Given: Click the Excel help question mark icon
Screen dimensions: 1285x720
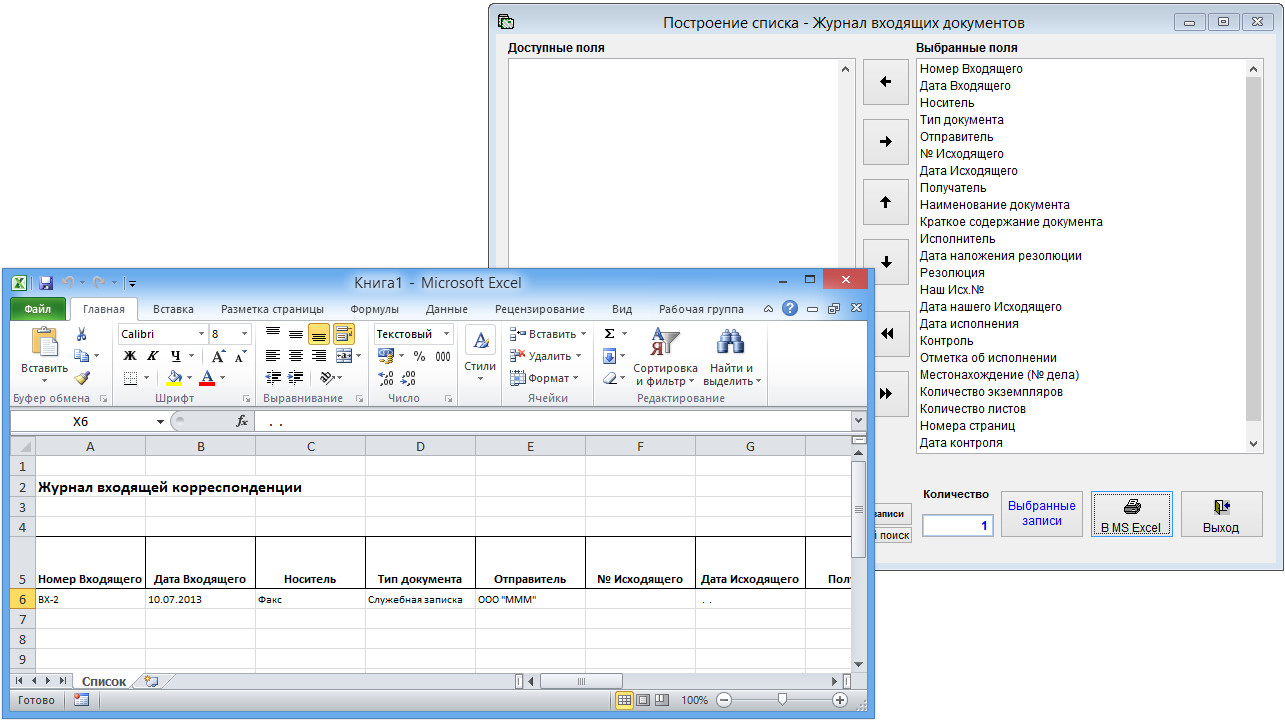Looking at the screenshot, I should pyautogui.click(x=789, y=309).
